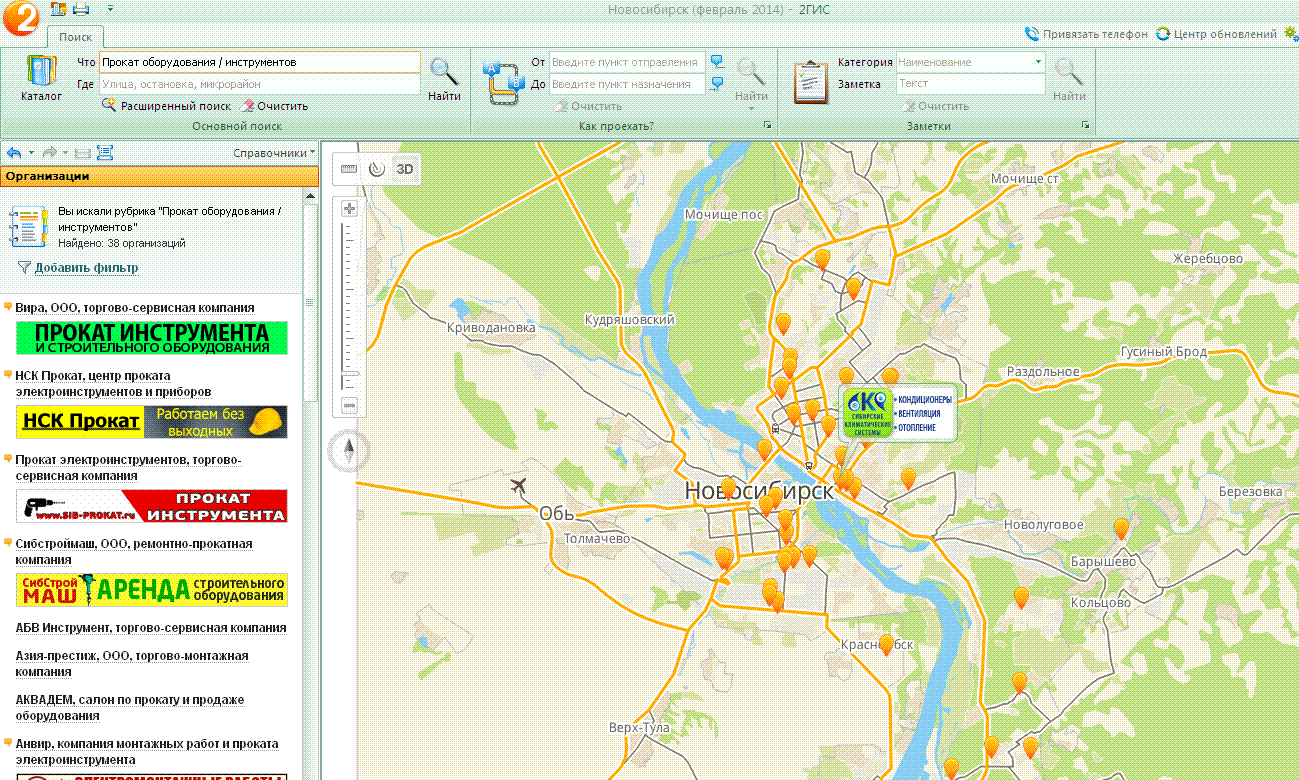The image size is (1299, 780).
Task: Click the Найти magnifier in Основной поиск
Action: 444,79
